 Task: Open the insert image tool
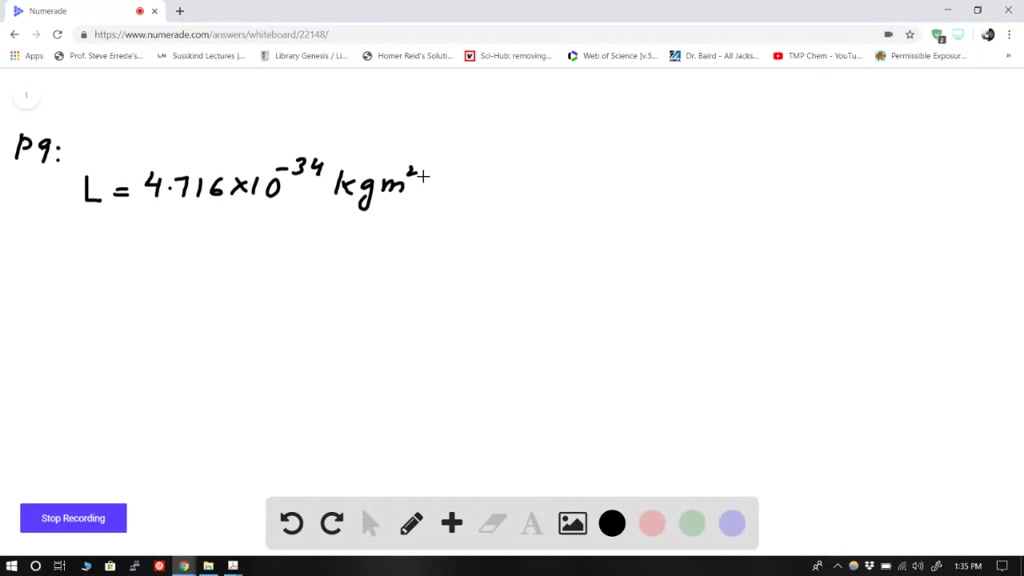[x=572, y=523]
